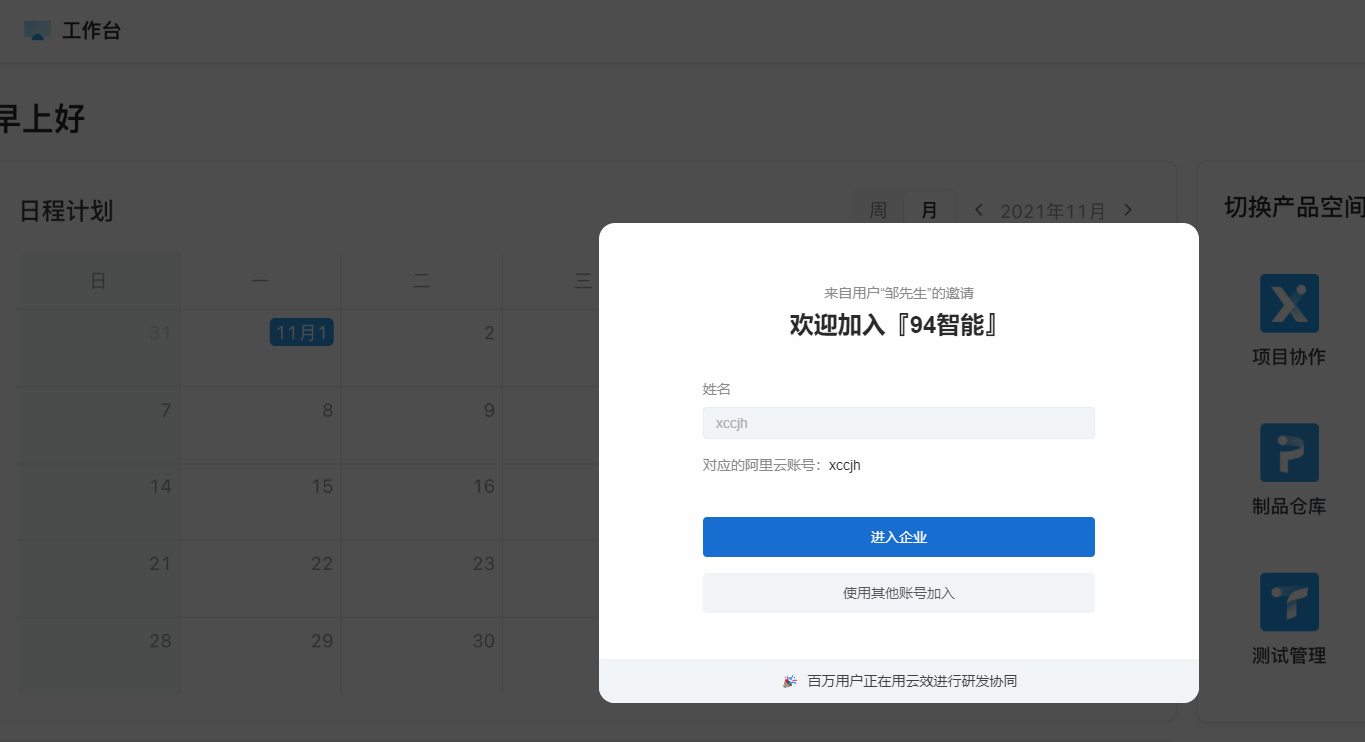Select calendar day 9
This screenshot has height=742, width=1365.
tap(489, 410)
